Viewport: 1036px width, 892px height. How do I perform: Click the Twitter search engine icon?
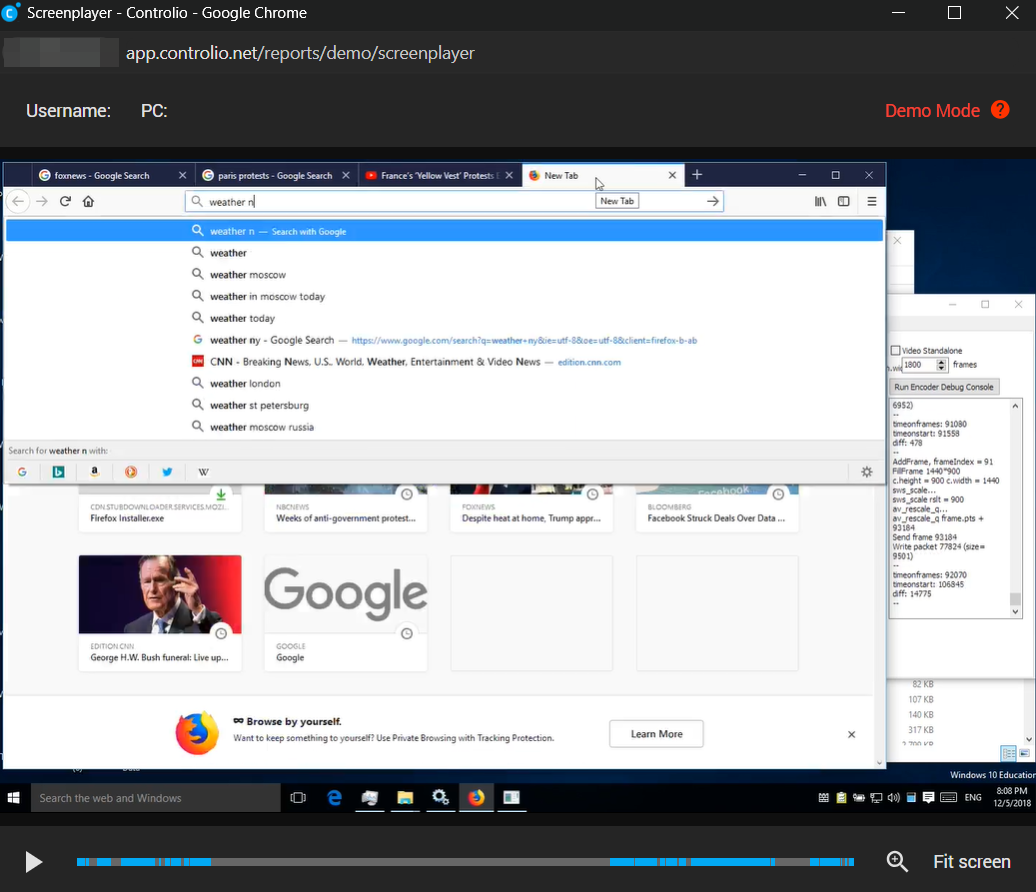coord(167,472)
